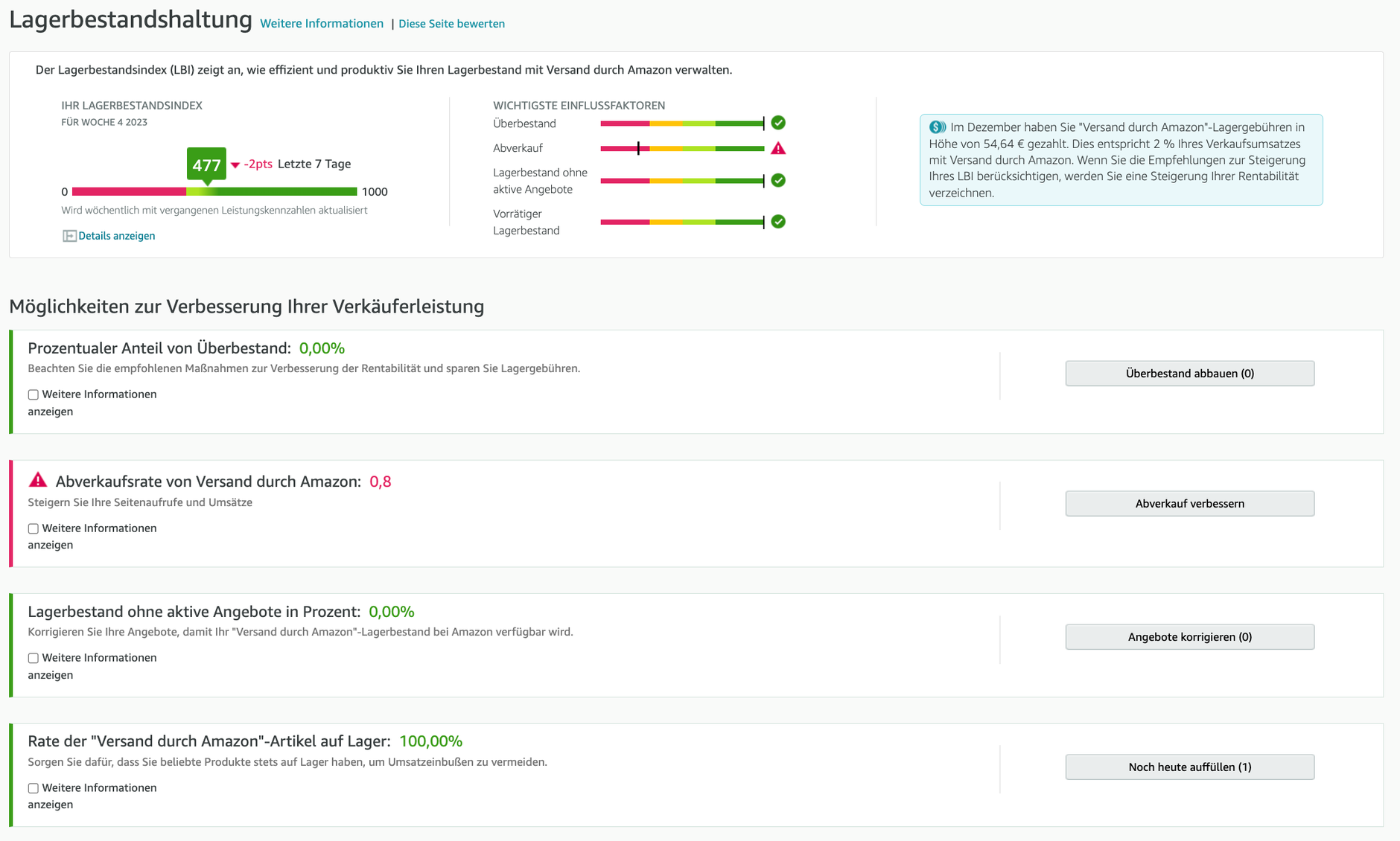Click the red warning triangle beside Abverkauf

(x=778, y=148)
